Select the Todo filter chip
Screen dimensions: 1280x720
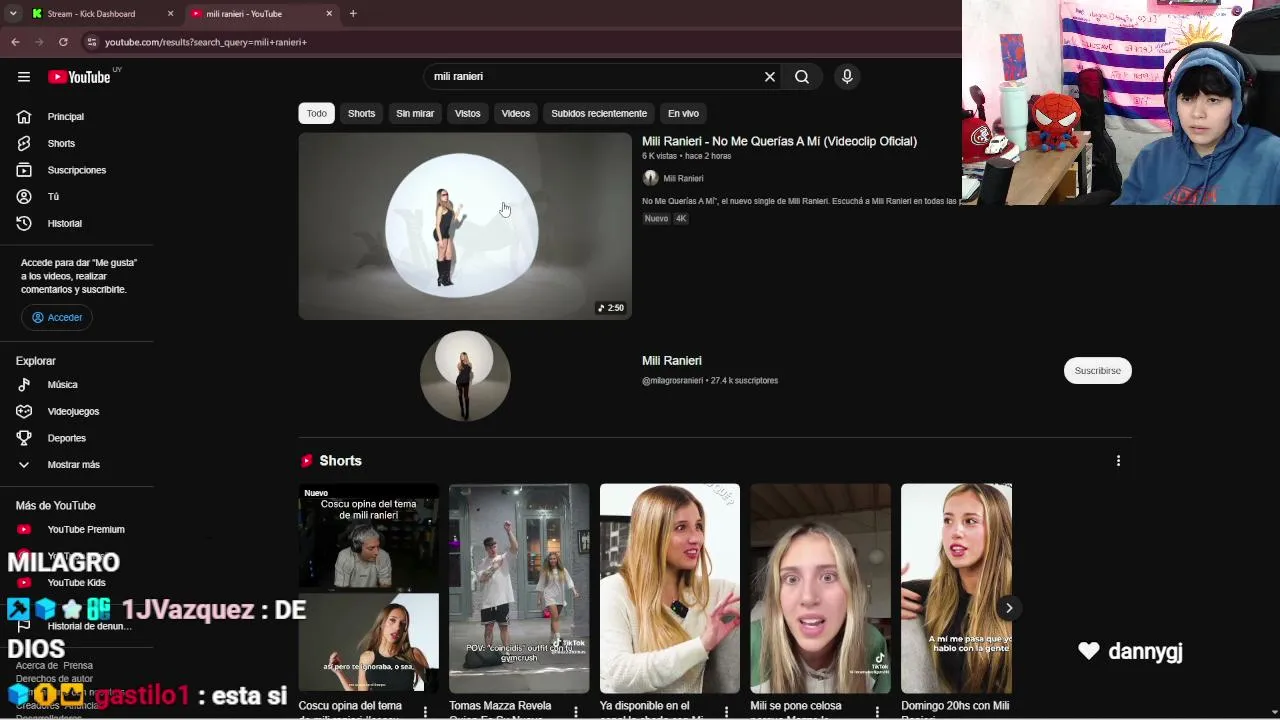point(316,113)
